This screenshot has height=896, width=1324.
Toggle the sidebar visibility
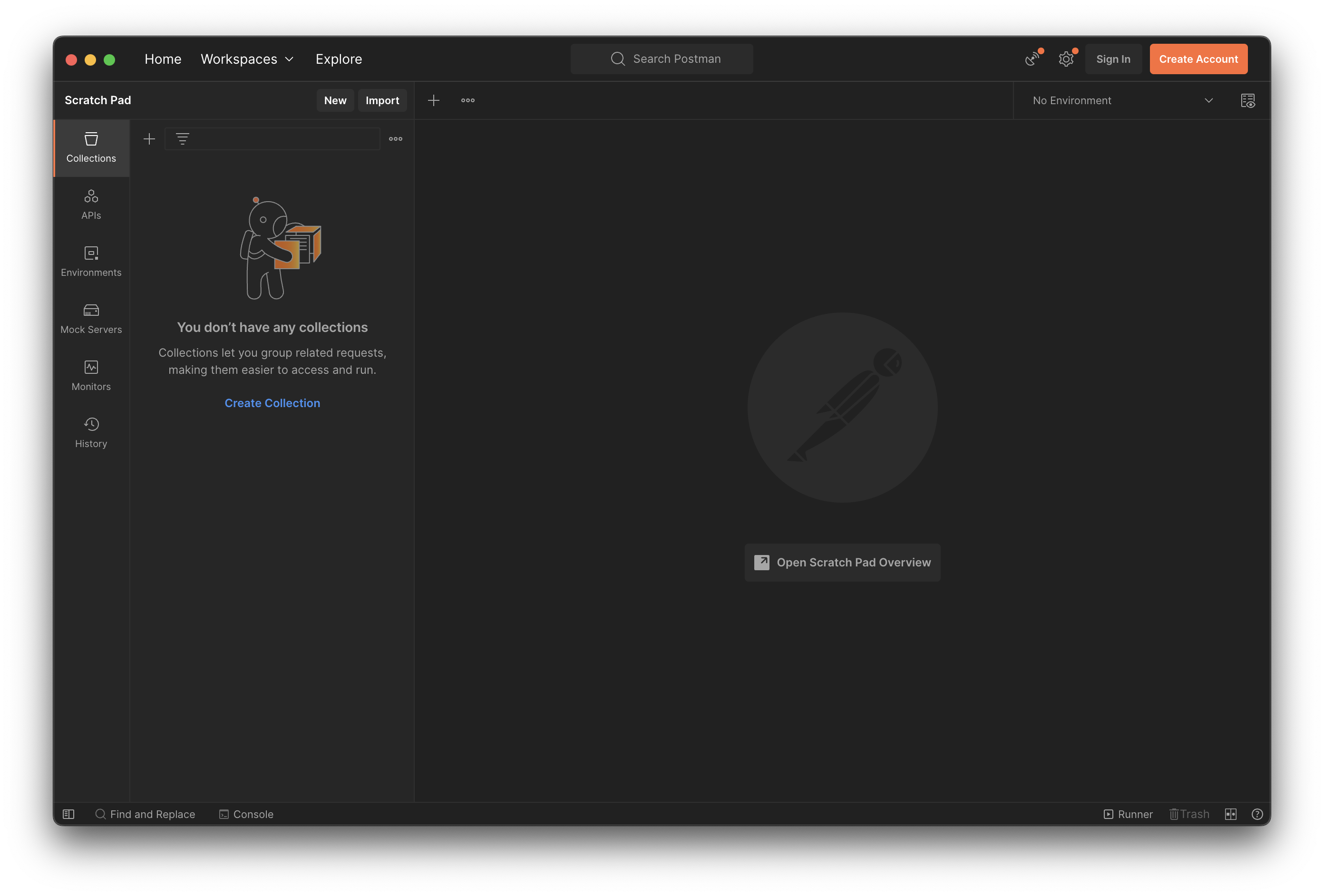tap(68, 814)
